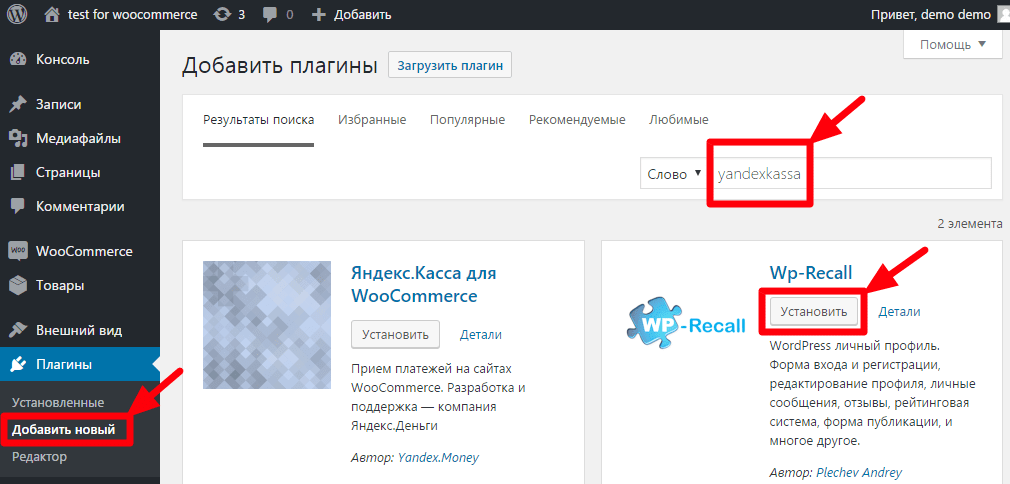The width and height of the screenshot is (1010, 484).
Task: Click the Плагины plug icon
Action: (18, 365)
